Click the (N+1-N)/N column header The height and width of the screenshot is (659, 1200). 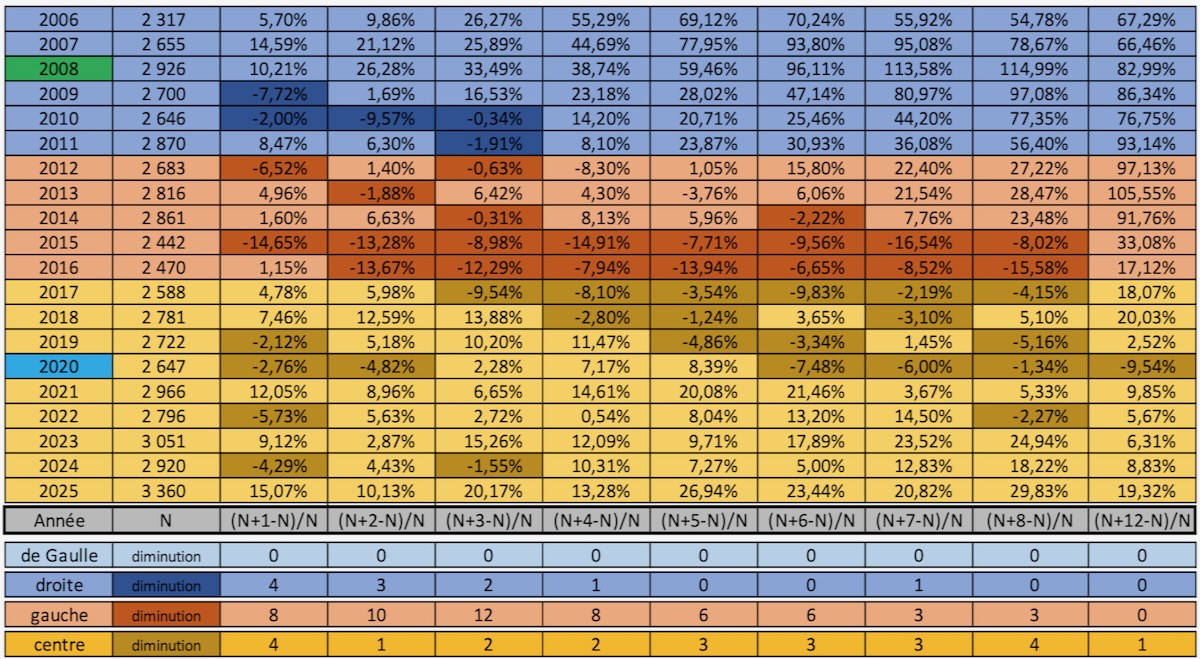(x=274, y=520)
